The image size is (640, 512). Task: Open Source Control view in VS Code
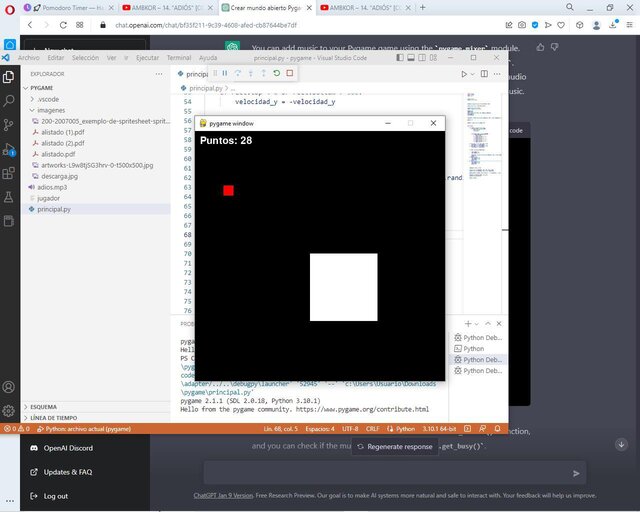point(8,125)
